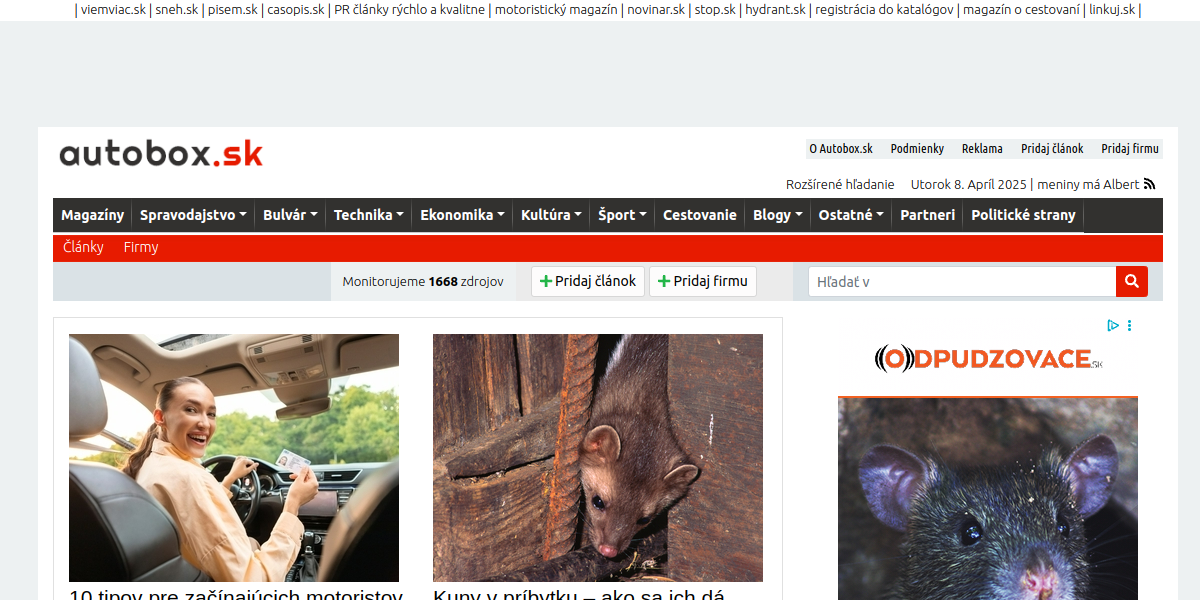Visit the linkuj.sk link

click(1112, 10)
